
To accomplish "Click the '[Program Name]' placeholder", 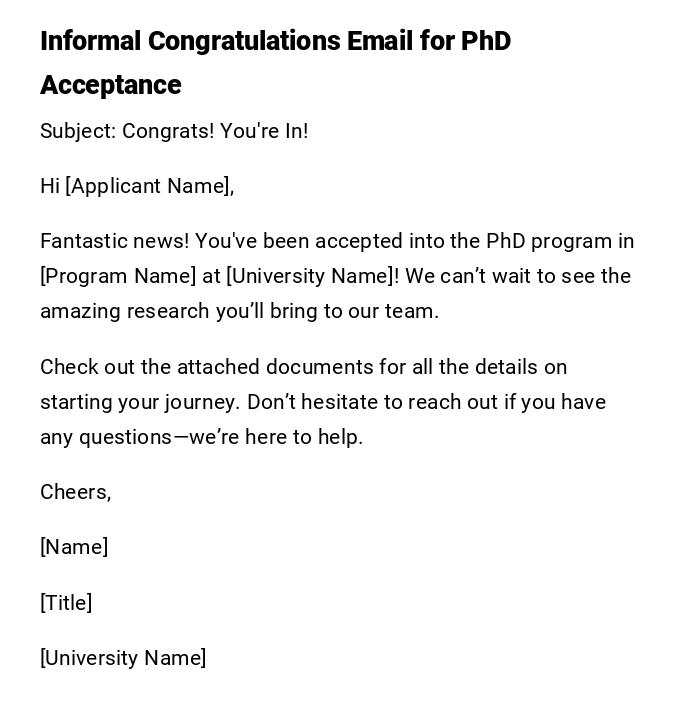I will 118,276.
